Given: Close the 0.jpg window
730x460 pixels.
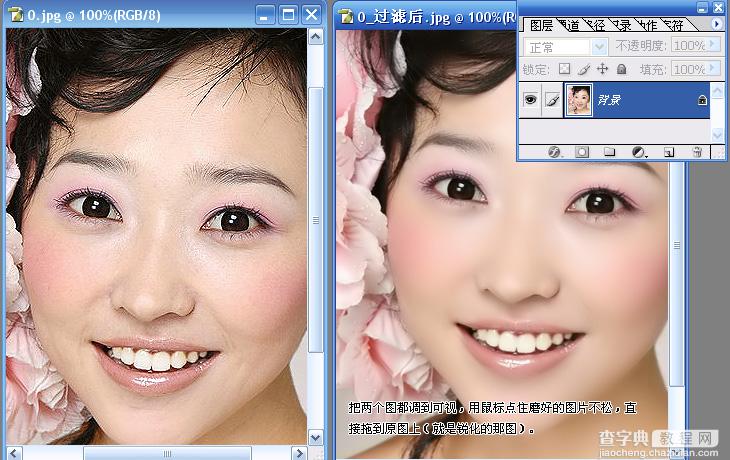Looking at the screenshot, I should click(x=311, y=15).
